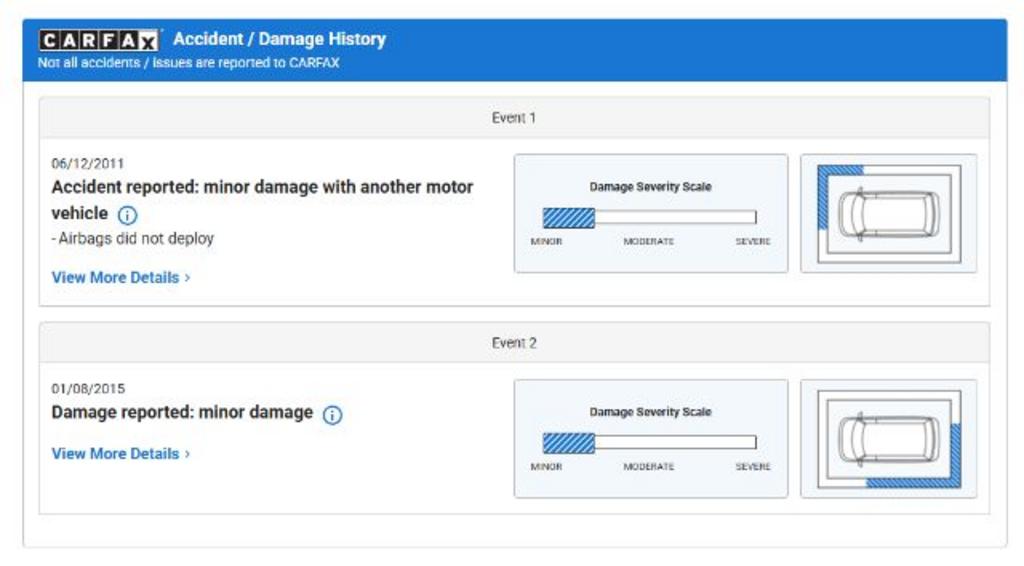Click the 'Not all accidents reported' disclaimer text
This screenshot has height=566, width=1024.
tap(188, 63)
